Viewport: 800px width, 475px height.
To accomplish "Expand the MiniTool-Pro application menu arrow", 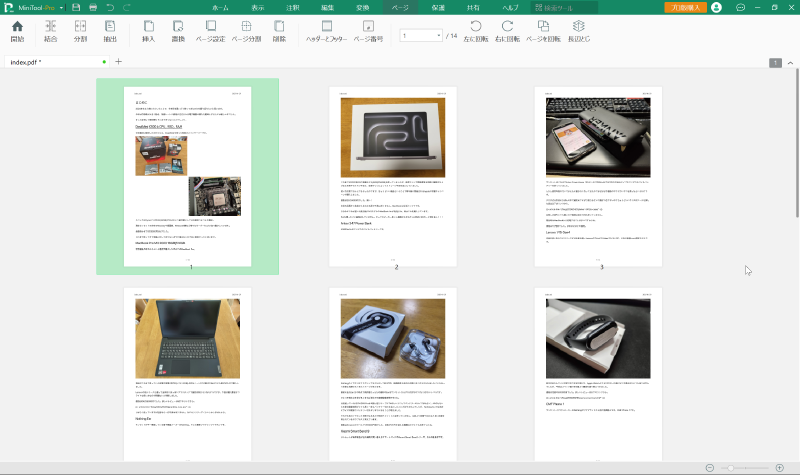I will click(x=60, y=7).
